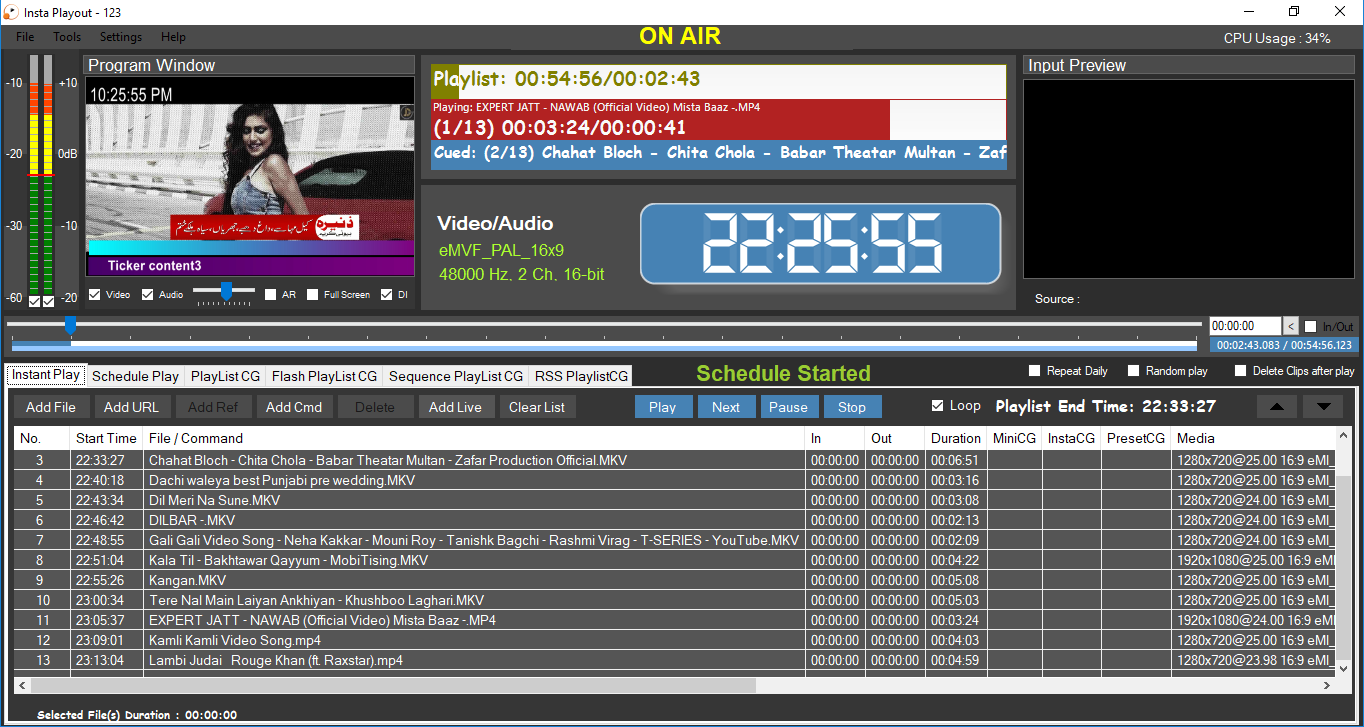The height and width of the screenshot is (727, 1364).
Task: Select the 'DILBAR -.MKV' playlist row
Action: (x=674, y=520)
